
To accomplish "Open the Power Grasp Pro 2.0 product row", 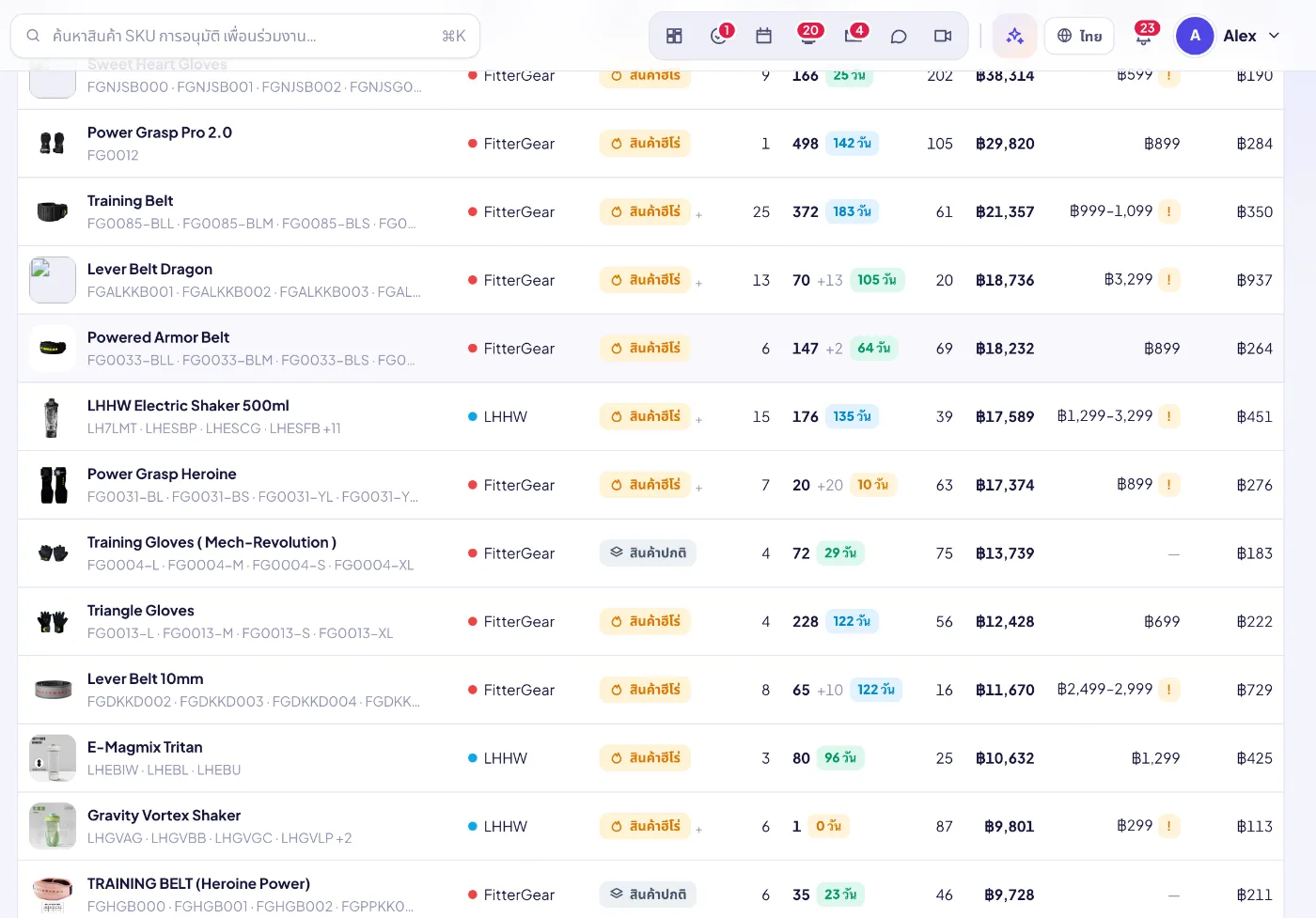I will tap(650, 144).
